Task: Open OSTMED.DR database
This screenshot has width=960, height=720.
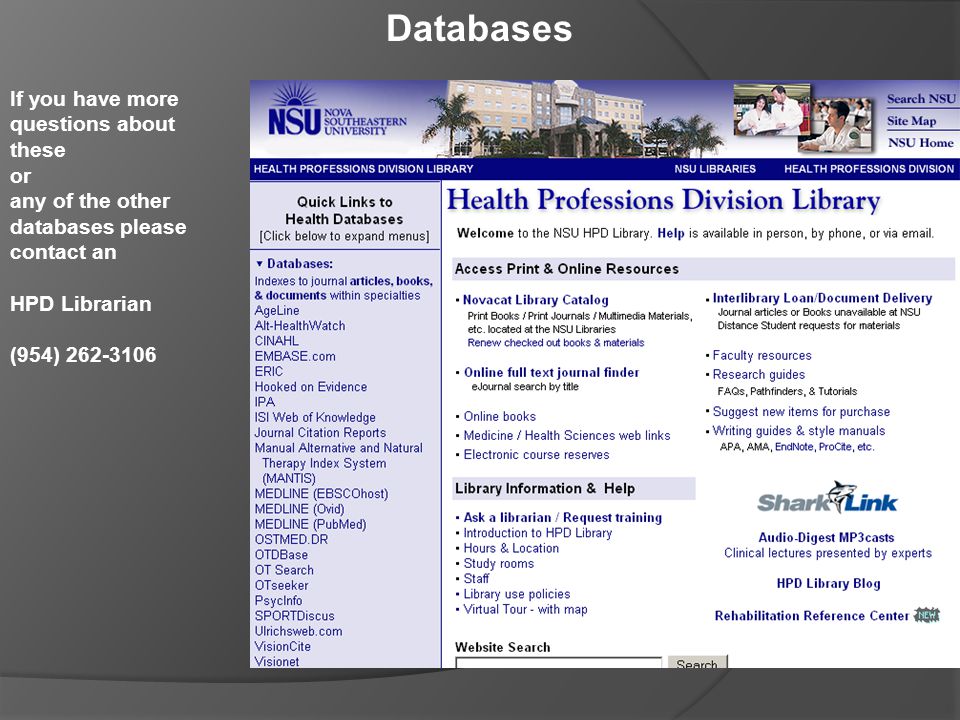Action: coord(291,539)
